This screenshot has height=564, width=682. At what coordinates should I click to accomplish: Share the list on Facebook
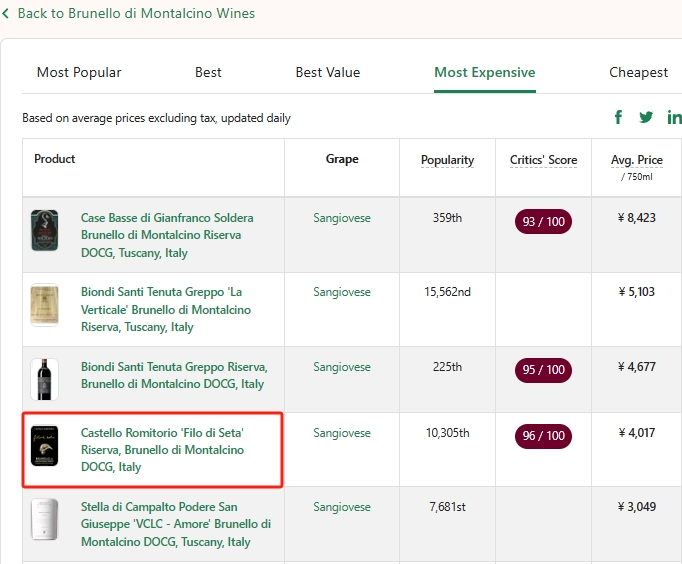click(618, 118)
